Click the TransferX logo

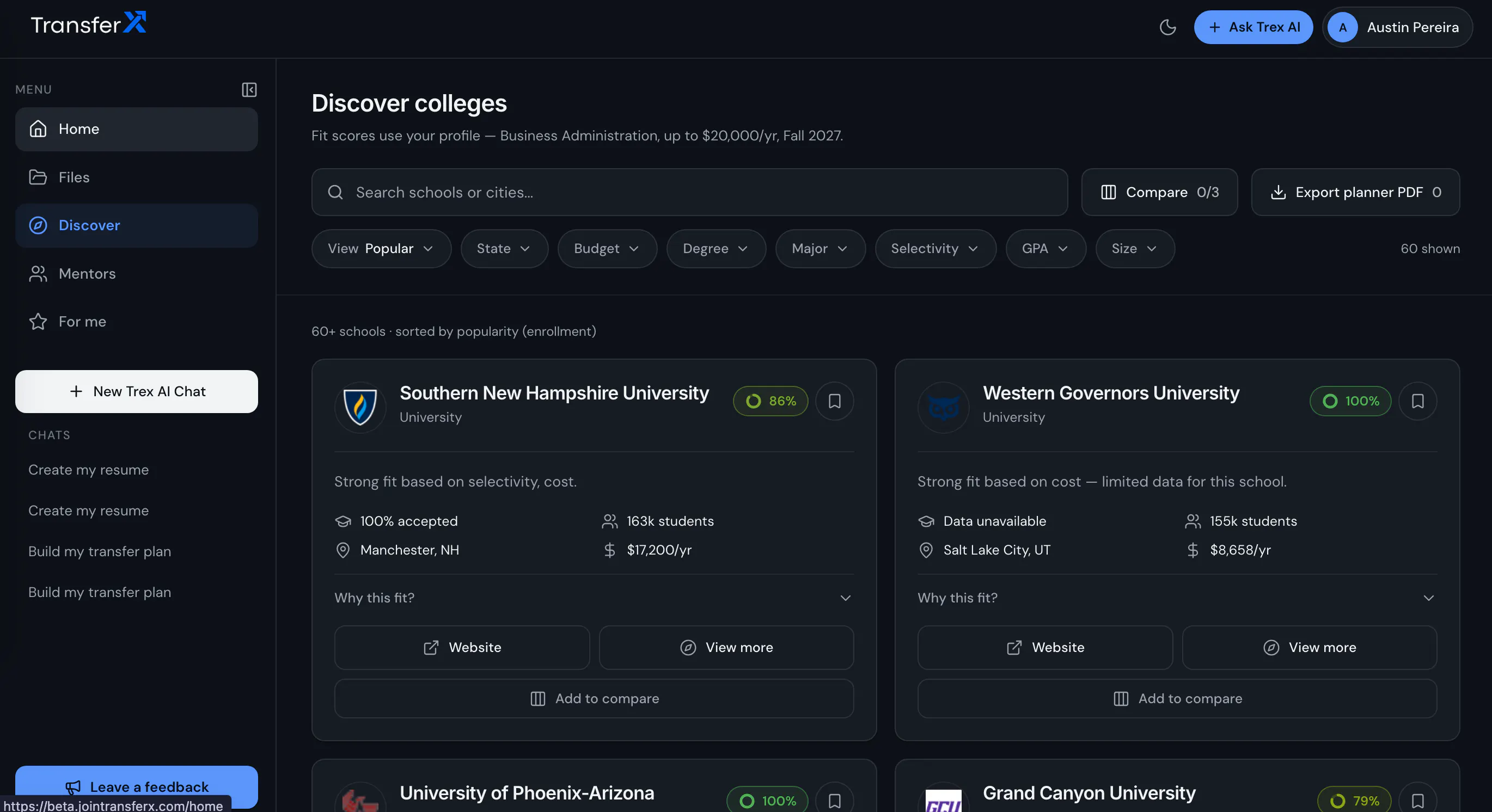coord(89,24)
